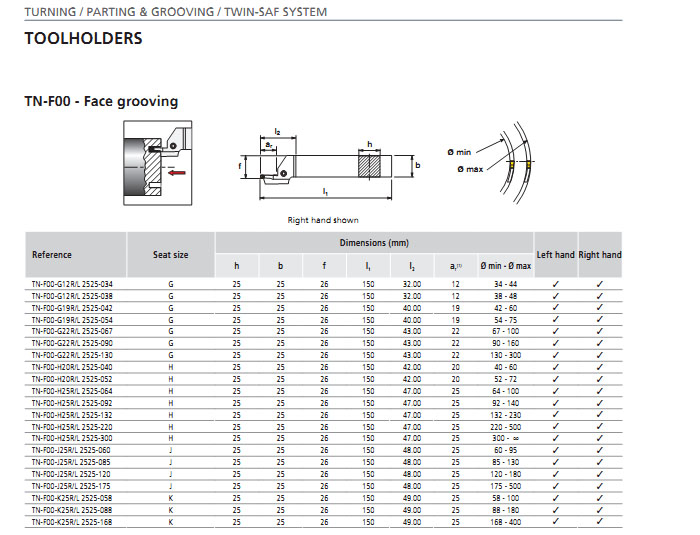The width and height of the screenshot is (700, 535).
Task: Click the "Right hand shown" caption
Action: (x=323, y=220)
